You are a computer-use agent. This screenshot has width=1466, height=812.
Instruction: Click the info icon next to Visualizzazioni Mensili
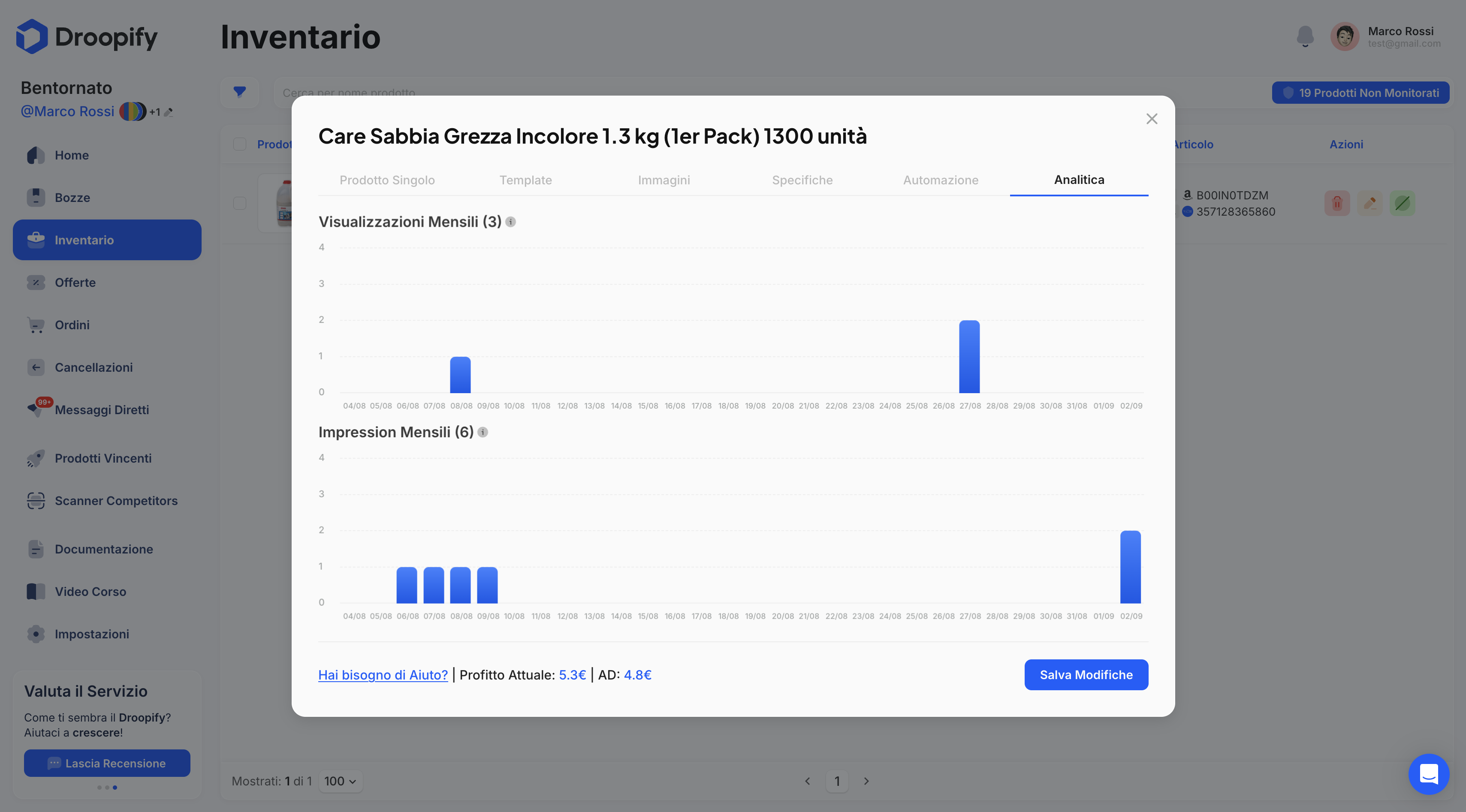(510, 222)
